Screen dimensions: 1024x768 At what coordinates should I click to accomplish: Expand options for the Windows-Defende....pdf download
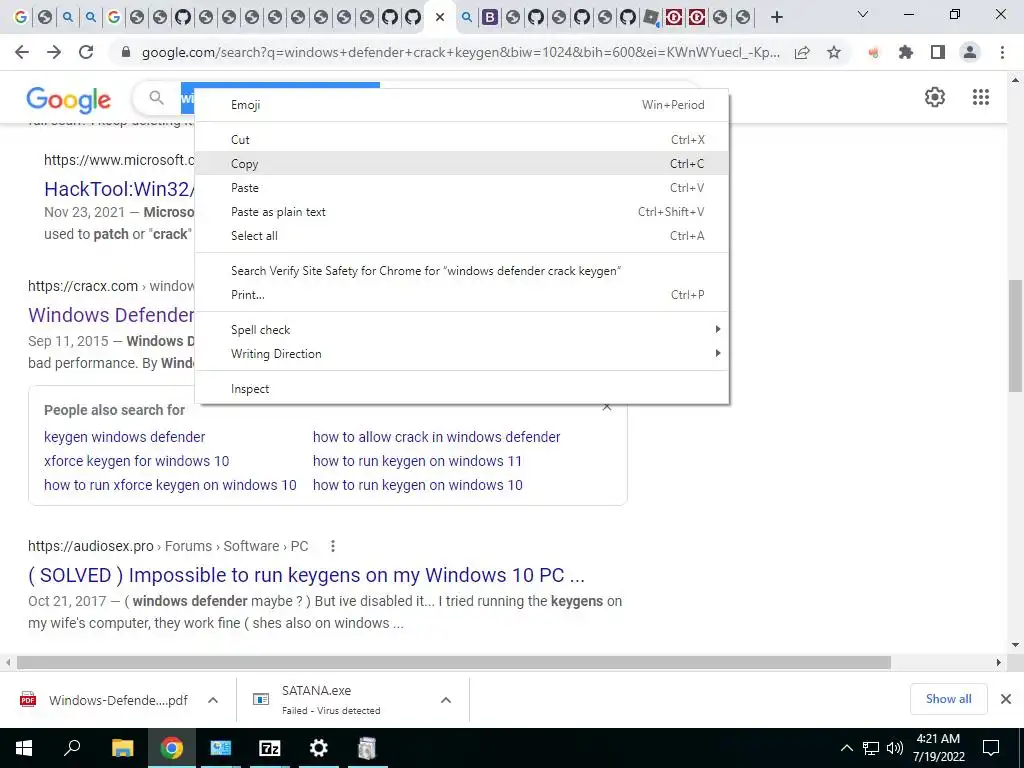click(213, 700)
